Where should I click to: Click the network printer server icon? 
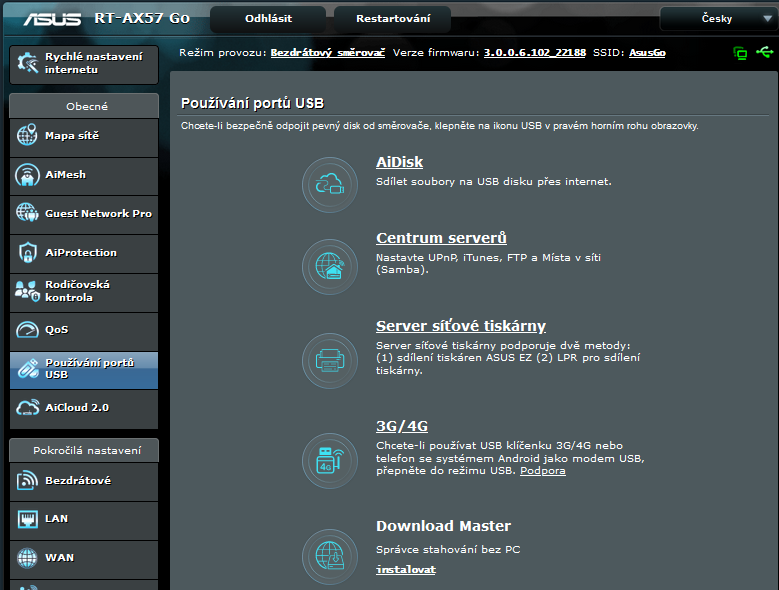[x=329, y=360]
